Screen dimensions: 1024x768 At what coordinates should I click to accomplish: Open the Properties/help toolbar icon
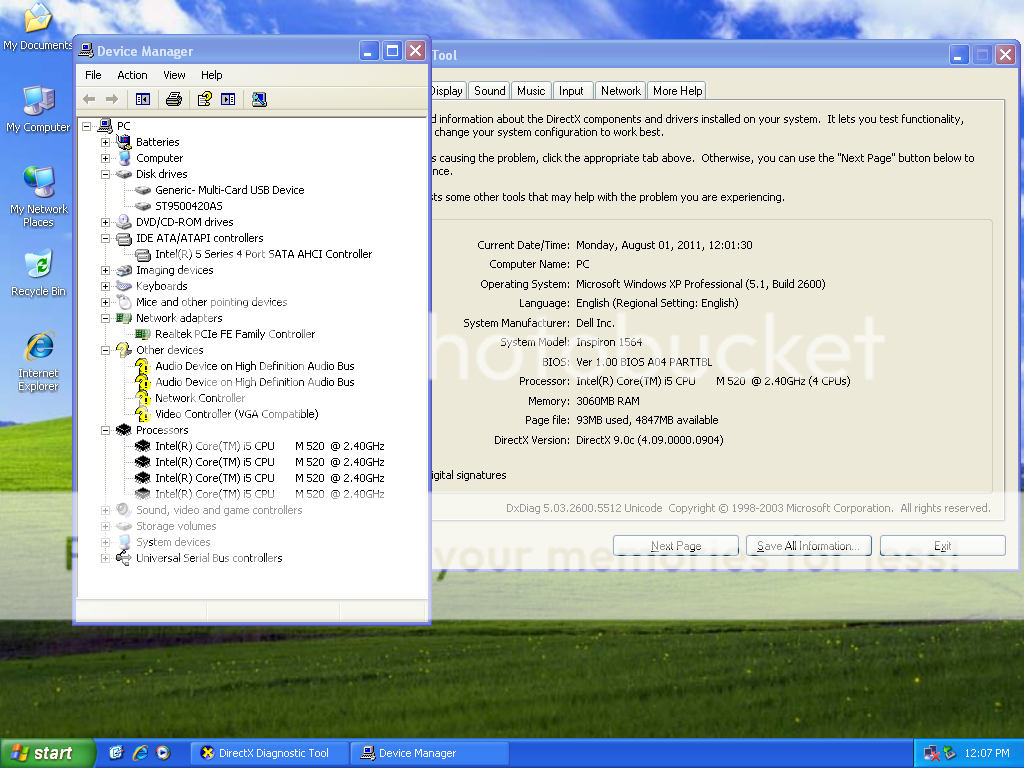pos(204,99)
